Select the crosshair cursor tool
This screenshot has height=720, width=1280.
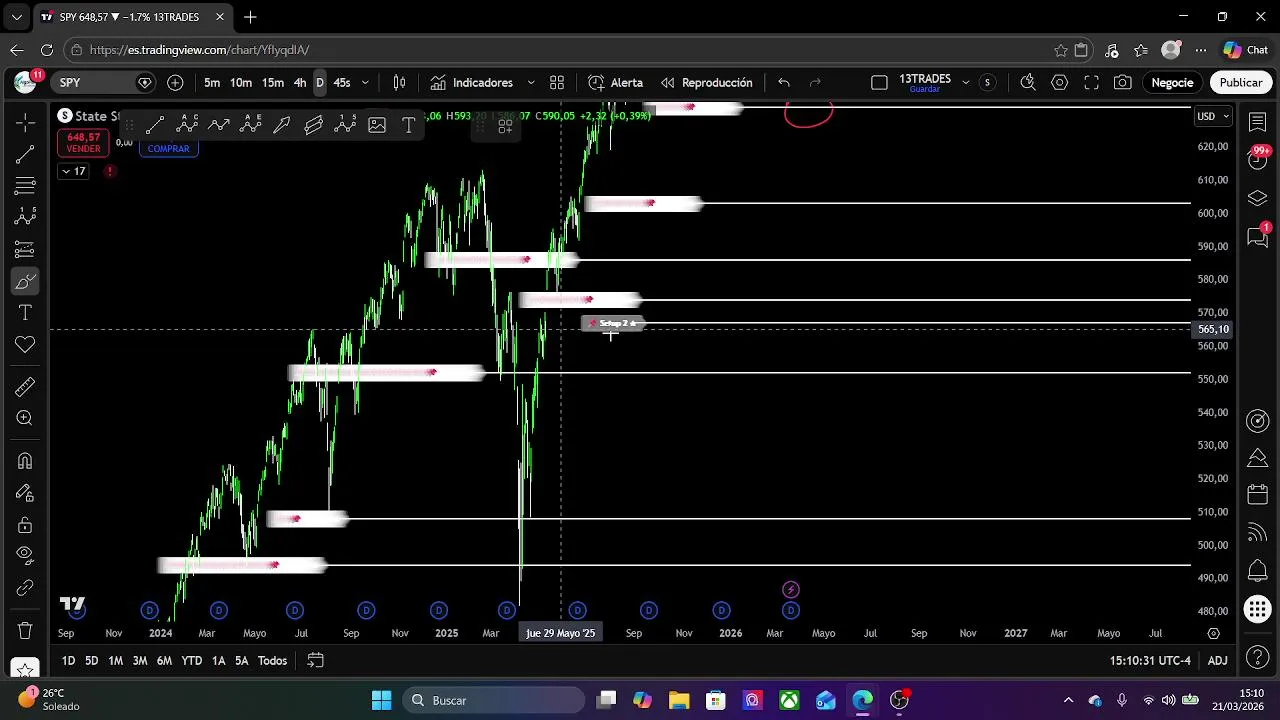click(x=25, y=122)
